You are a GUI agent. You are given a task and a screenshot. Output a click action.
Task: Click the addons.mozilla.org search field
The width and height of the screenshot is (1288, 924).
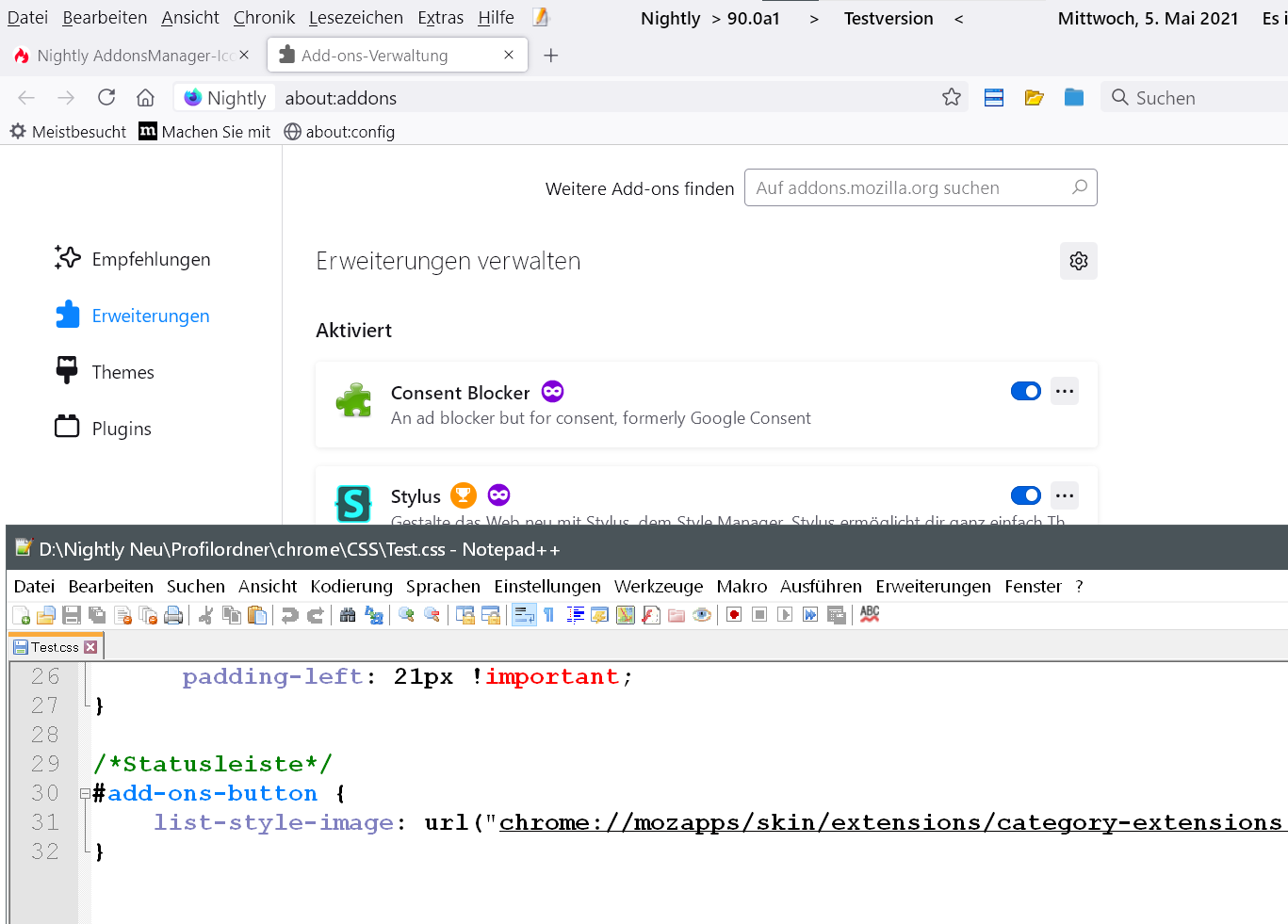[x=909, y=187]
